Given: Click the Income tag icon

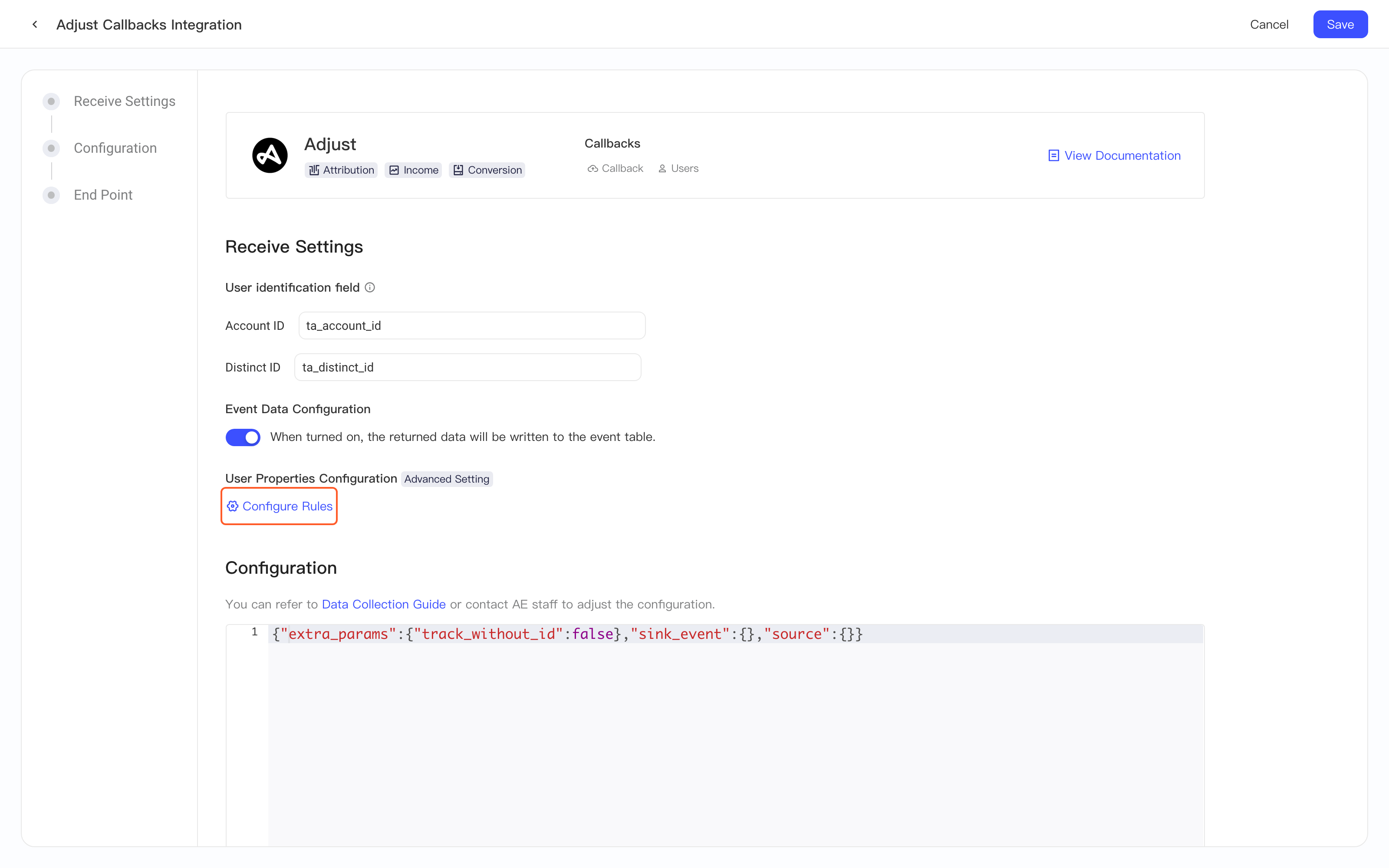Looking at the screenshot, I should [x=394, y=170].
